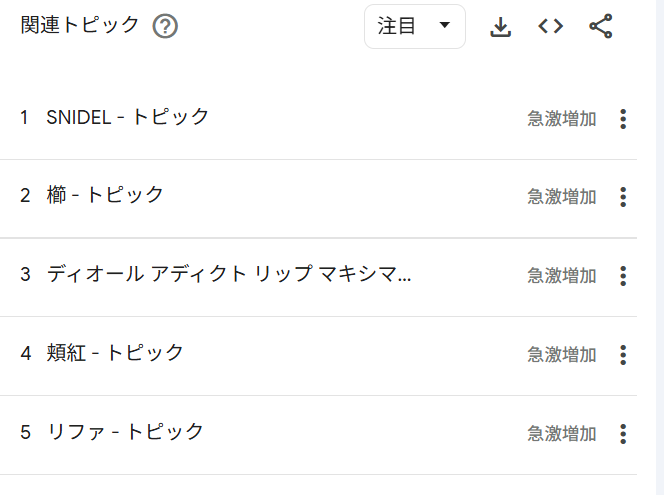Click the vertical scrollbar on right edge

[655, 250]
